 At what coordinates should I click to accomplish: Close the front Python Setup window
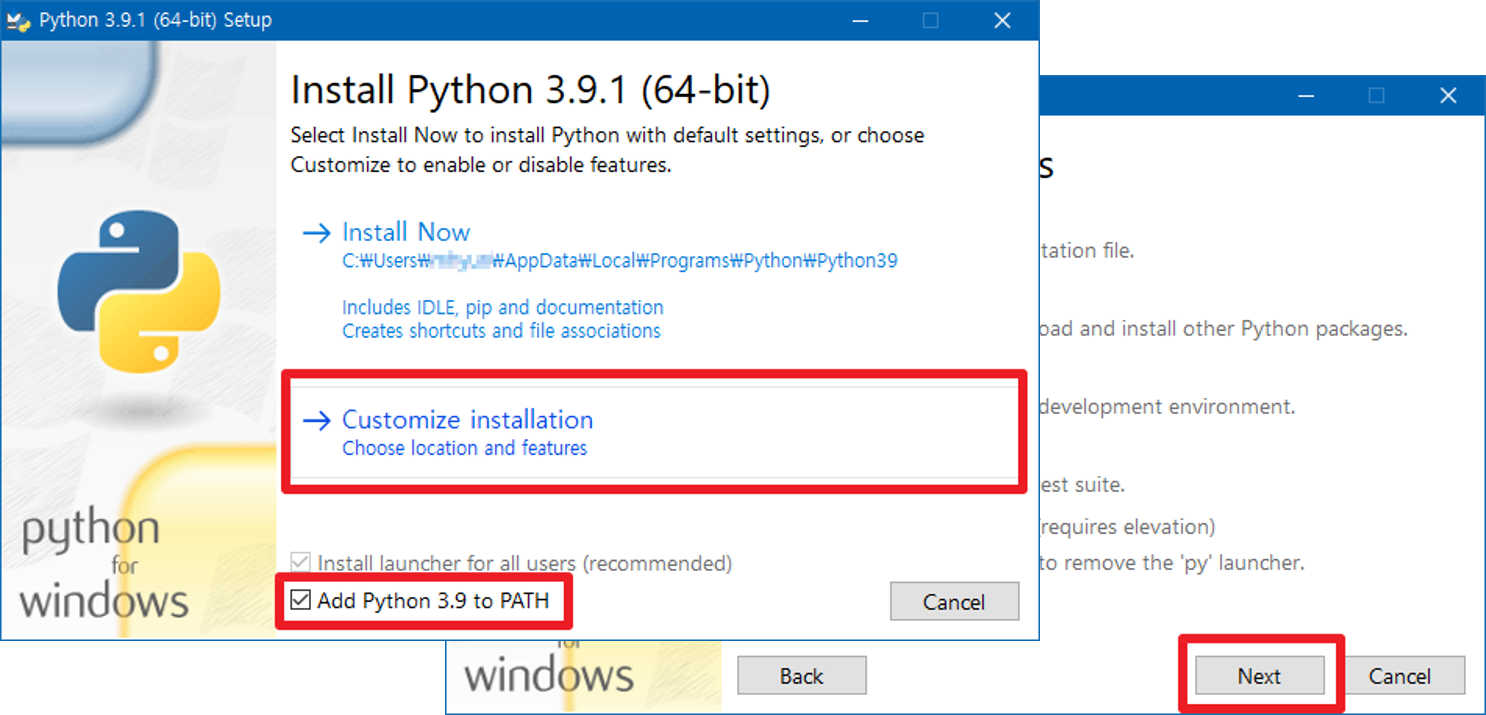[x=1003, y=20]
